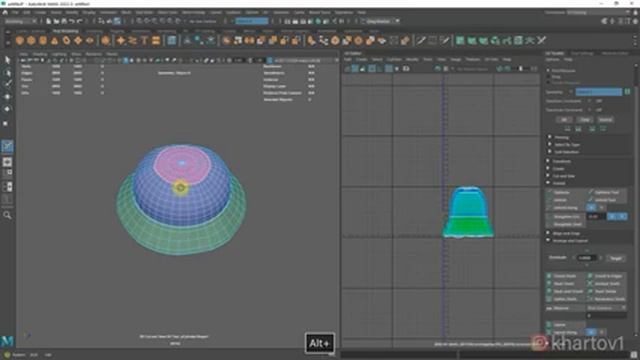
Task: Click the Orient to Edges button
Action: tap(607, 276)
